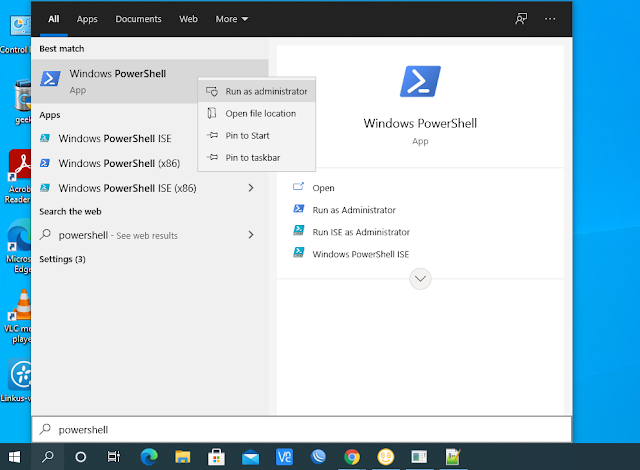Choose Run as administrator in context menu
This screenshot has height=470, width=640.
tap(257, 91)
